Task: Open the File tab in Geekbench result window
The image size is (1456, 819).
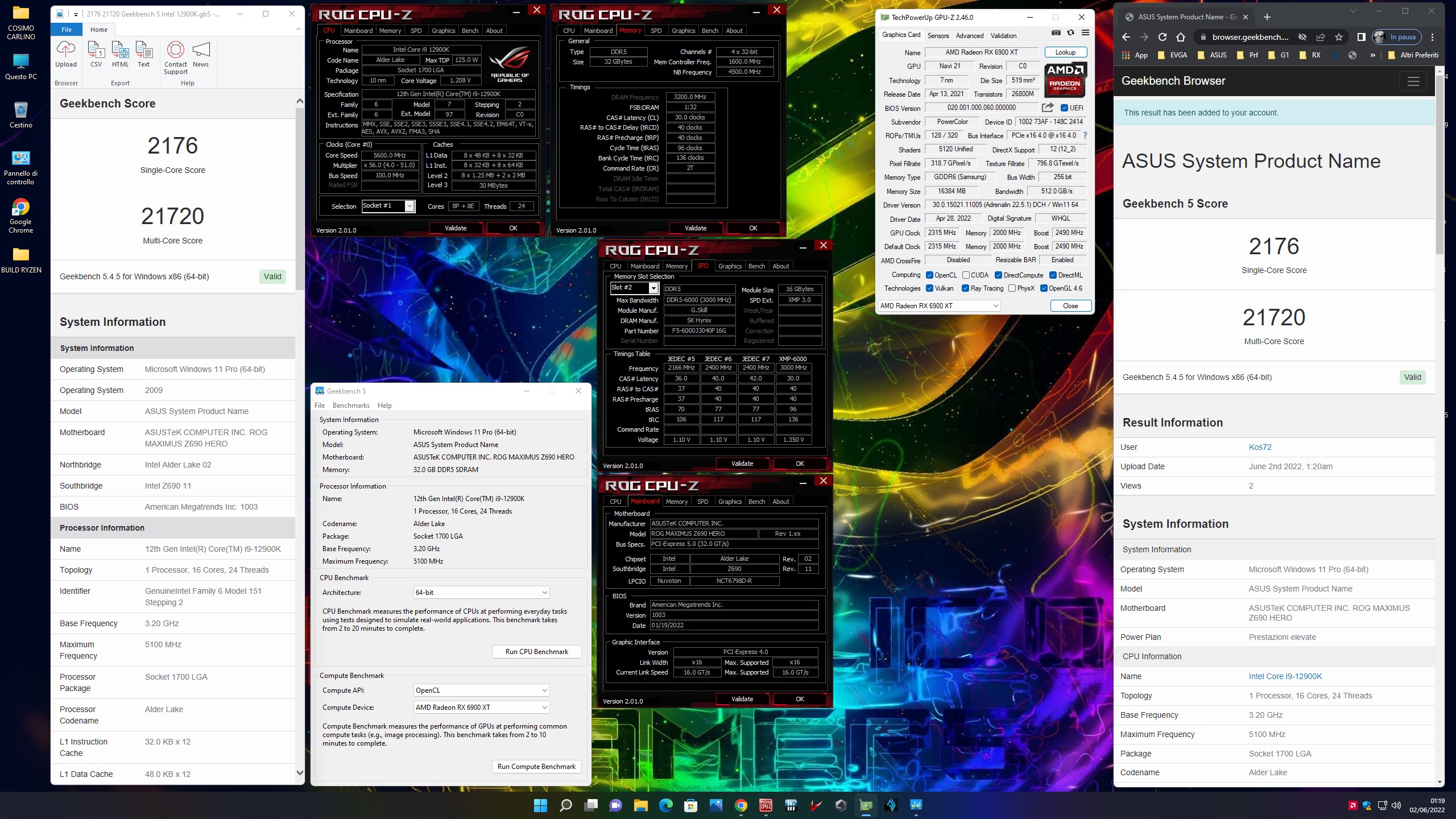Action: 67,30
